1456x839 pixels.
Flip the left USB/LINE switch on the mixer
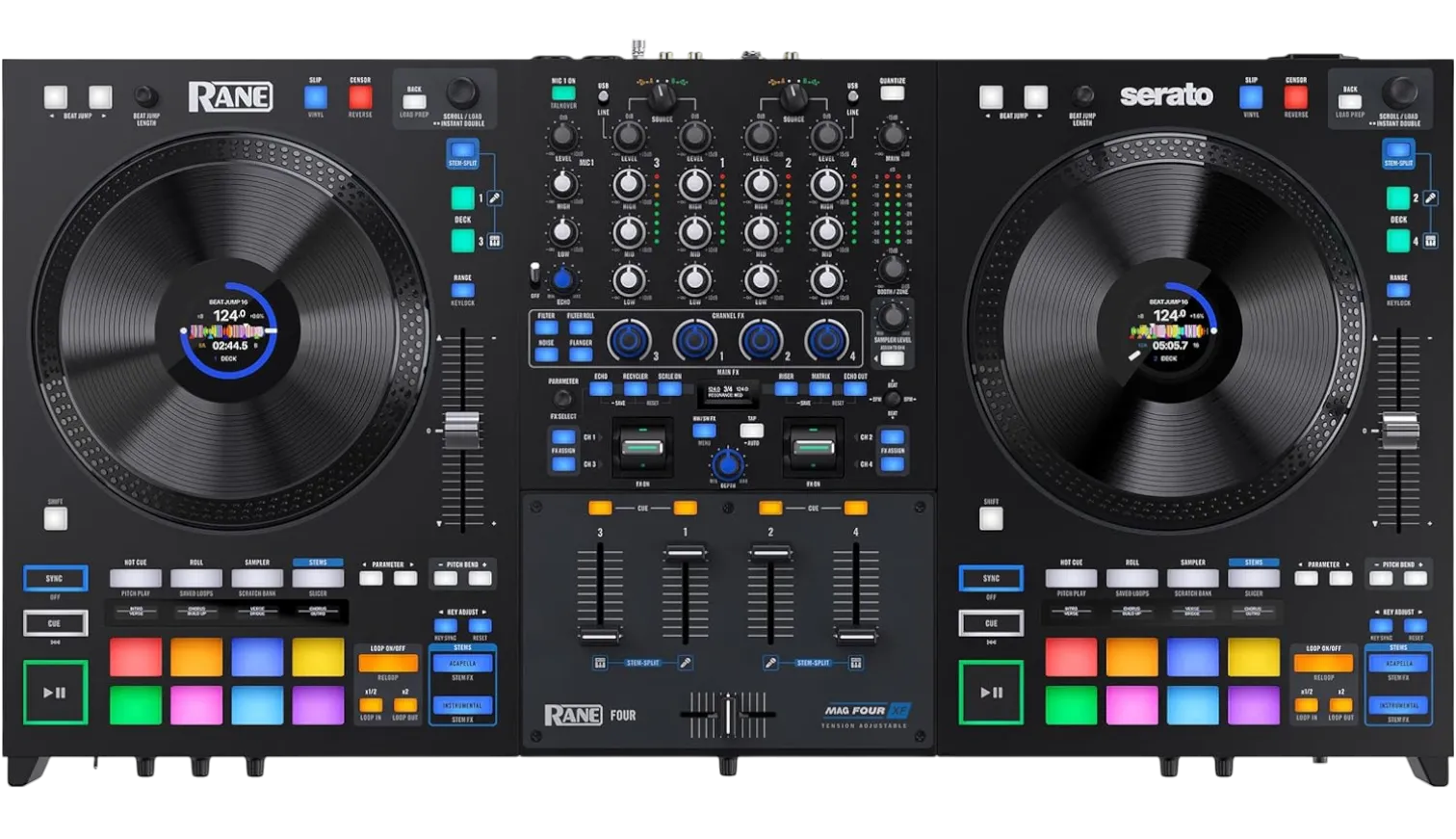coord(603,98)
